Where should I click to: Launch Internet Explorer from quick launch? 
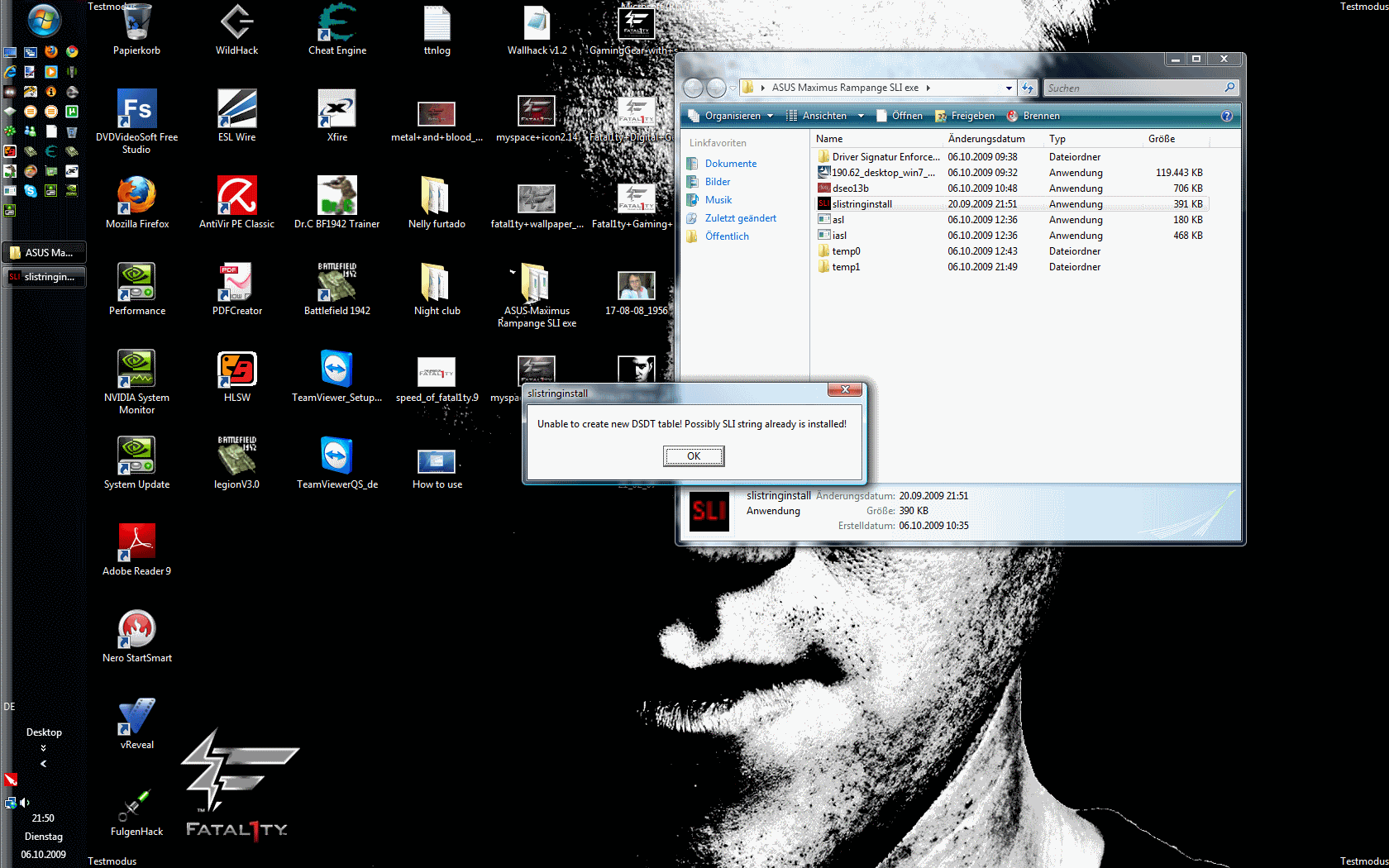pos(10,72)
